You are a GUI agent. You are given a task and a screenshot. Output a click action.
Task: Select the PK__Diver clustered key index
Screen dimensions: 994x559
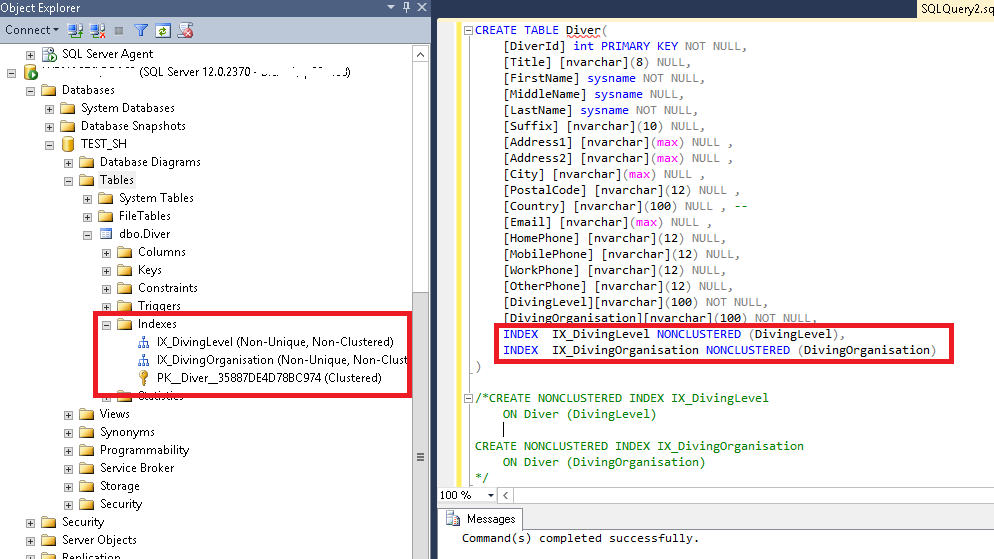pos(268,378)
